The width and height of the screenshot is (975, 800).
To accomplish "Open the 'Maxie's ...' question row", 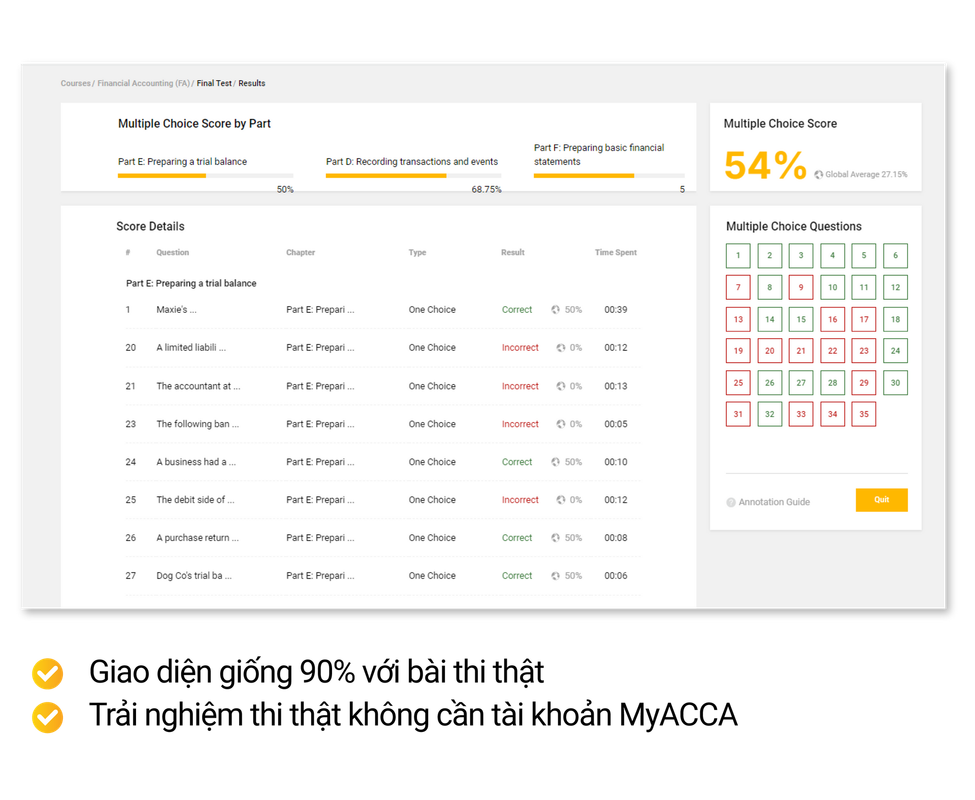I will click(382, 310).
